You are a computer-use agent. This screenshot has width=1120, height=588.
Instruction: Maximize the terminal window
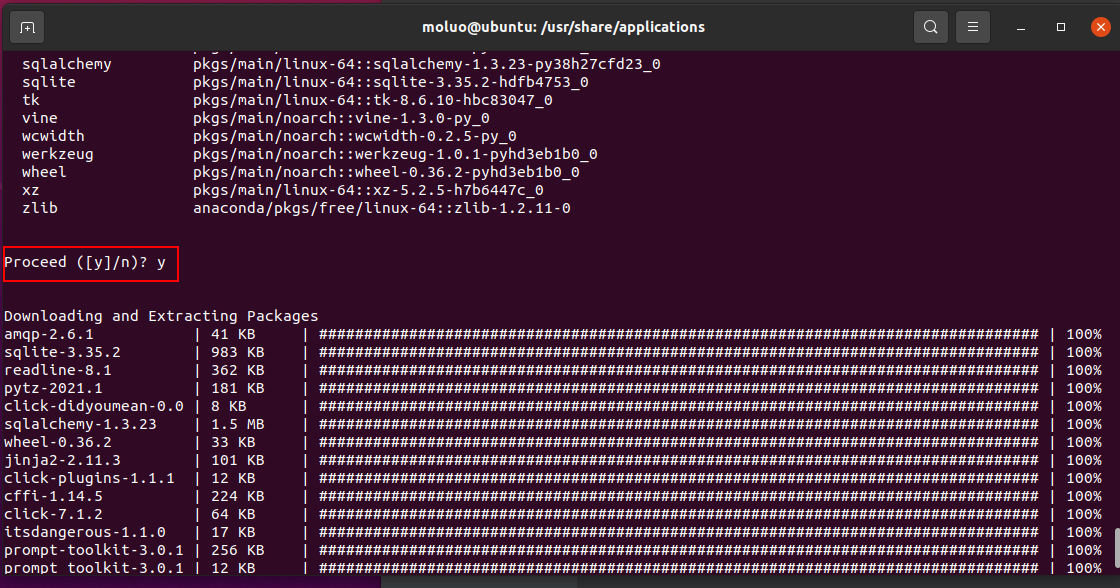[x=1061, y=27]
